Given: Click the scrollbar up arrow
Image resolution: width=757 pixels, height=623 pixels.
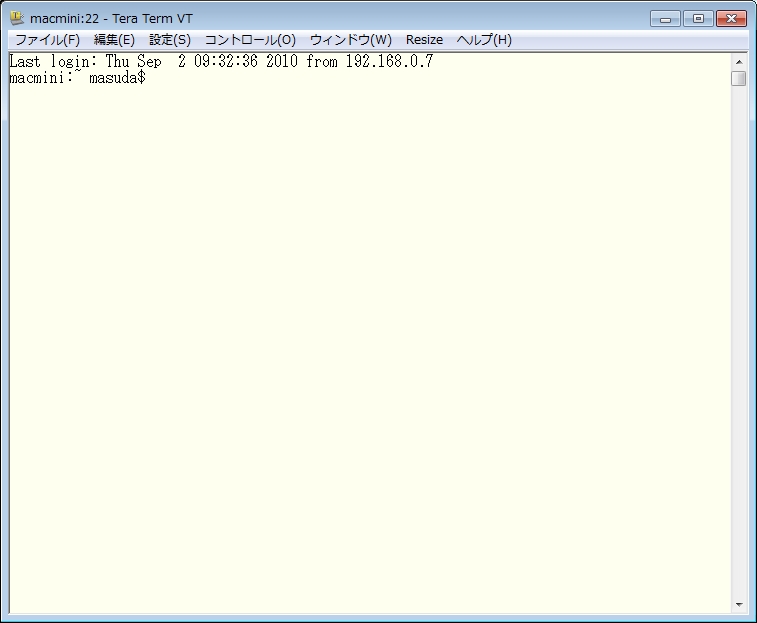Looking at the screenshot, I should (738, 60).
